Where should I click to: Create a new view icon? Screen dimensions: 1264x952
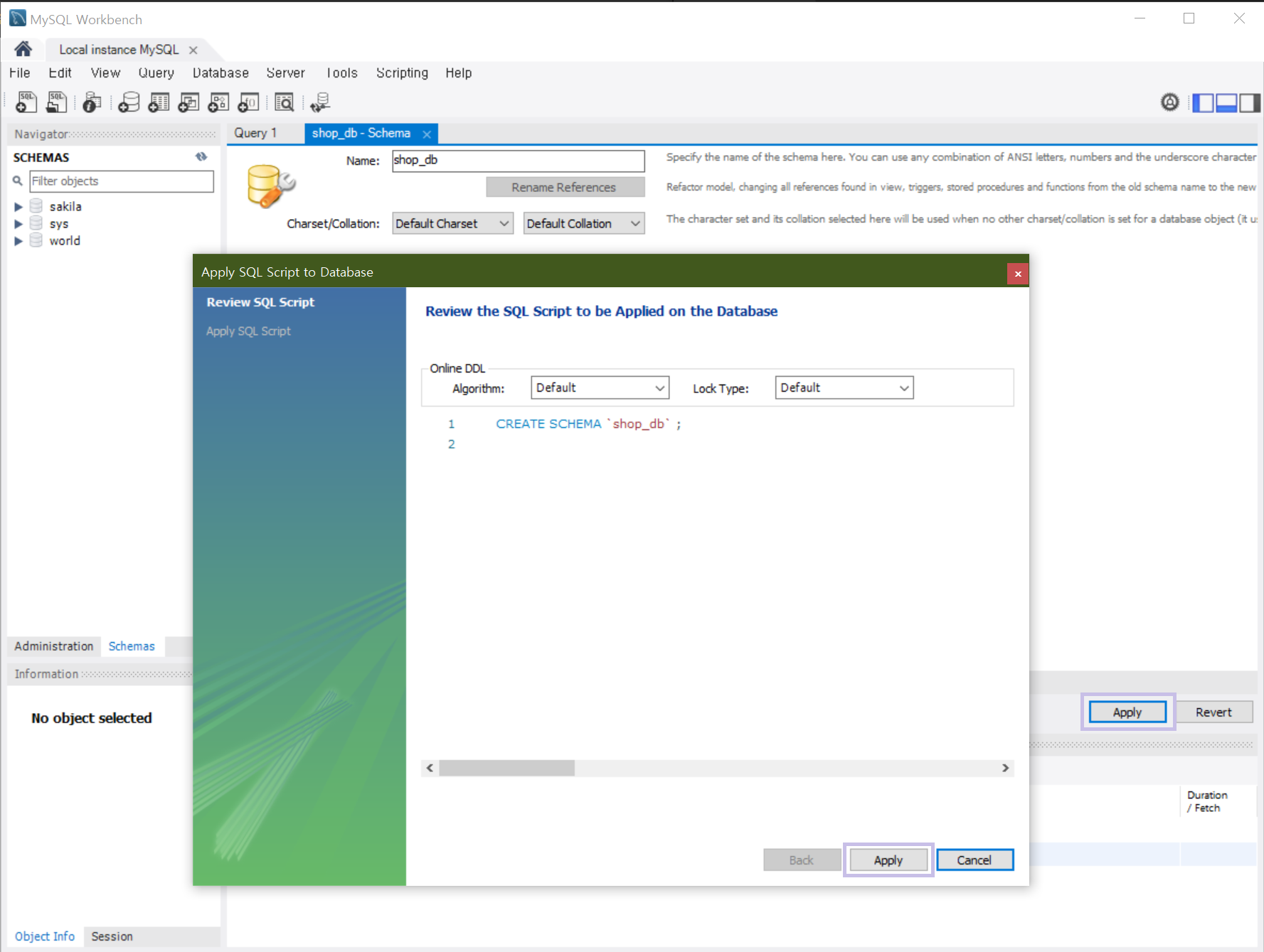[x=188, y=102]
